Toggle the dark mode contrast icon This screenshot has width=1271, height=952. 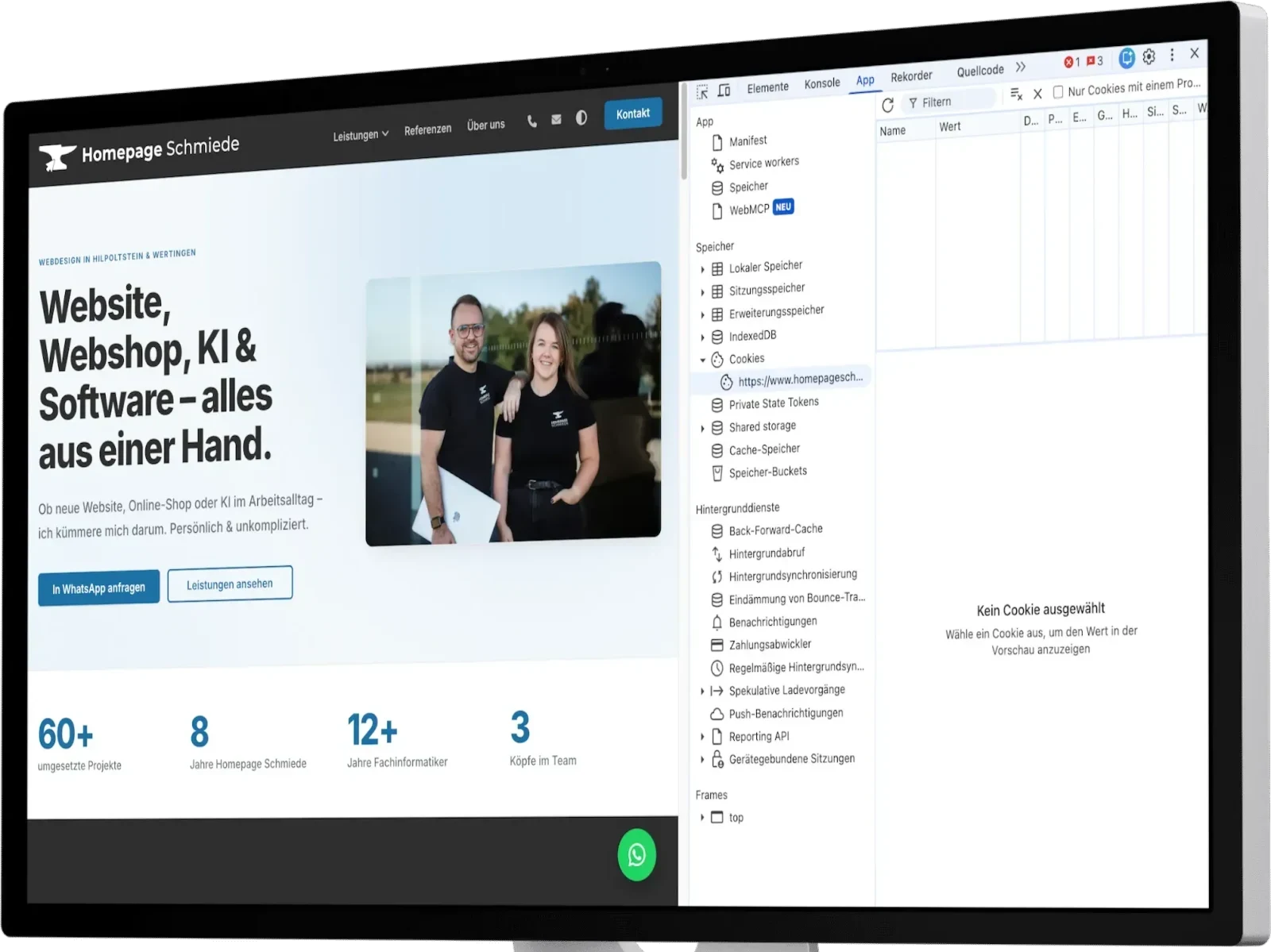(x=581, y=118)
